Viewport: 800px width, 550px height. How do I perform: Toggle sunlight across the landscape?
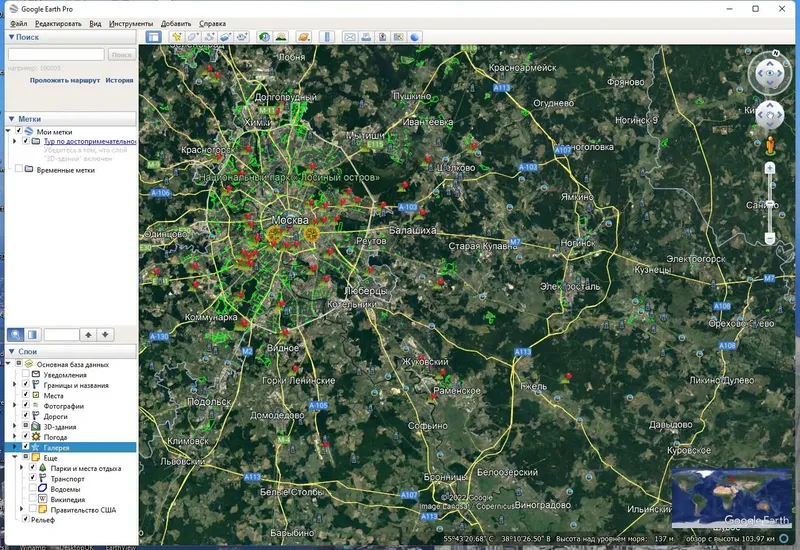(280, 37)
